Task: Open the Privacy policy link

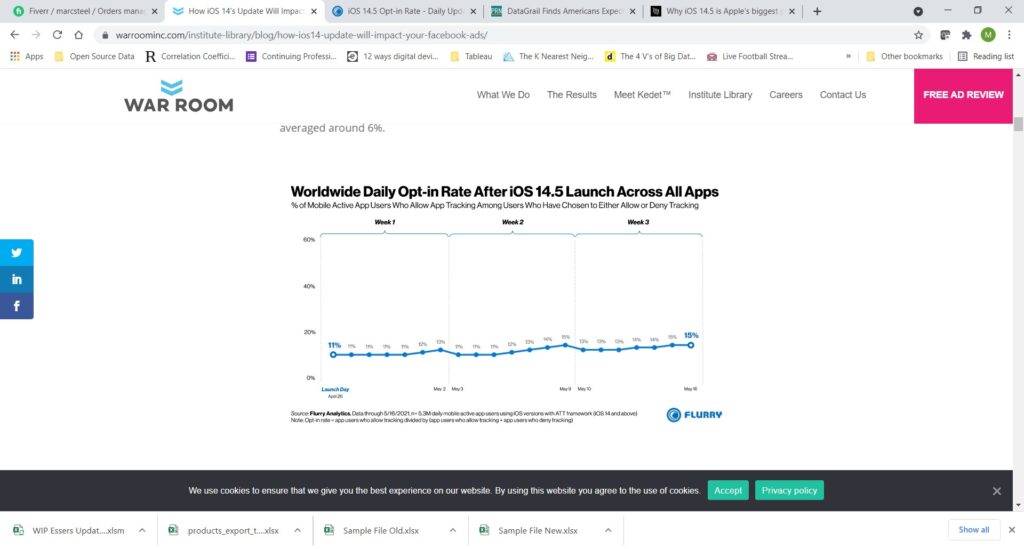Action: point(790,490)
